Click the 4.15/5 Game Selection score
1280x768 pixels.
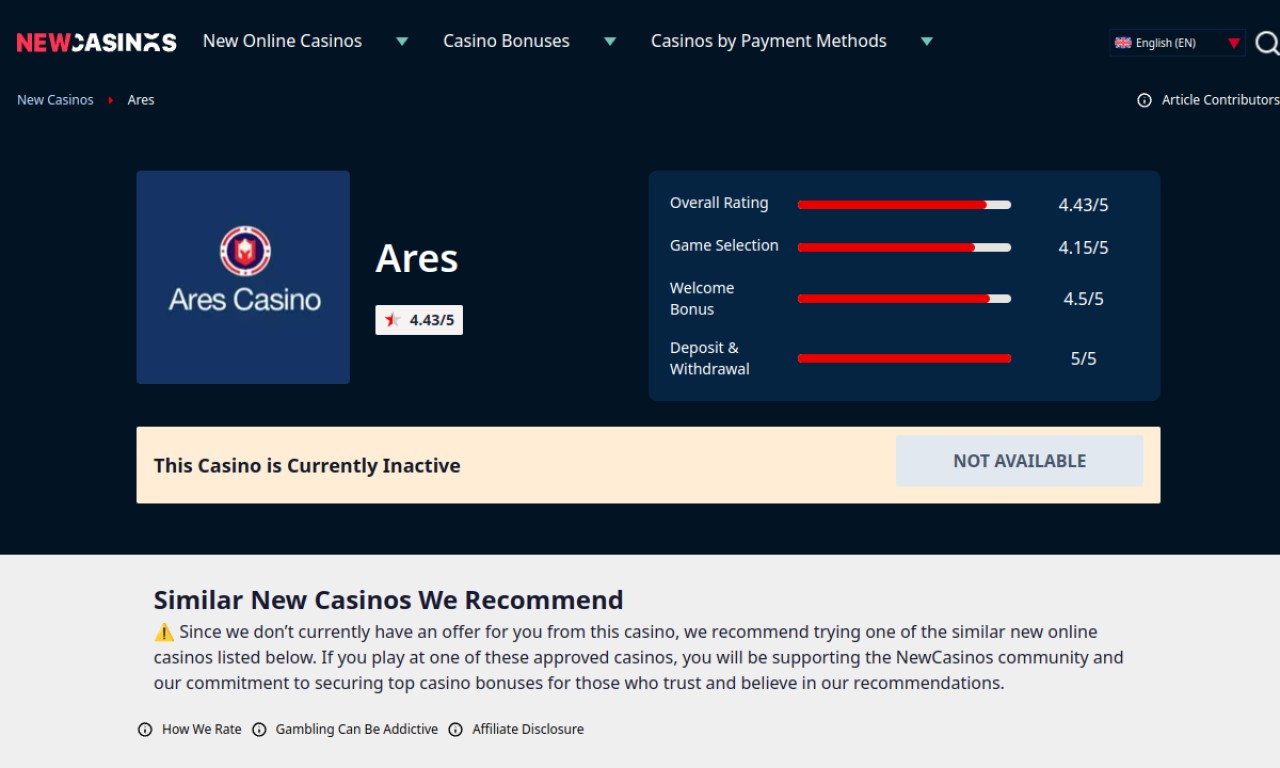[x=1083, y=248]
